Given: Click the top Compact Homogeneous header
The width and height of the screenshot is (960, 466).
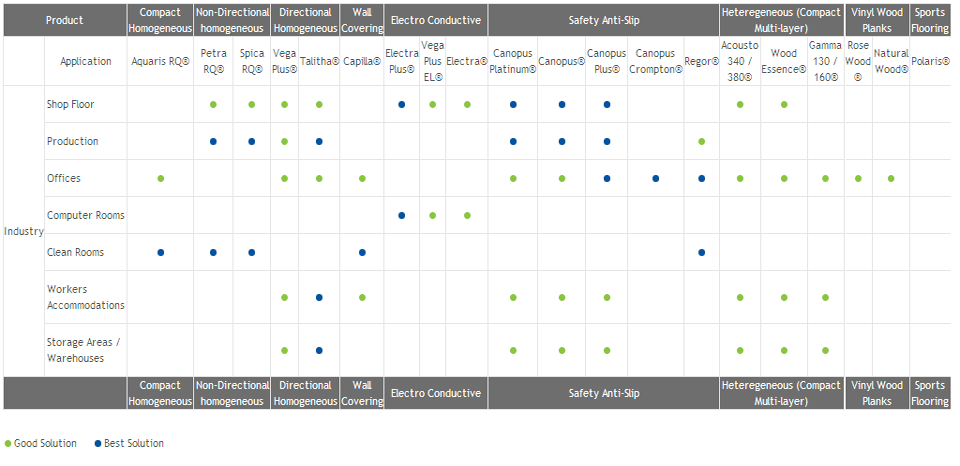Looking at the screenshot, I should [x=160, y=20].
